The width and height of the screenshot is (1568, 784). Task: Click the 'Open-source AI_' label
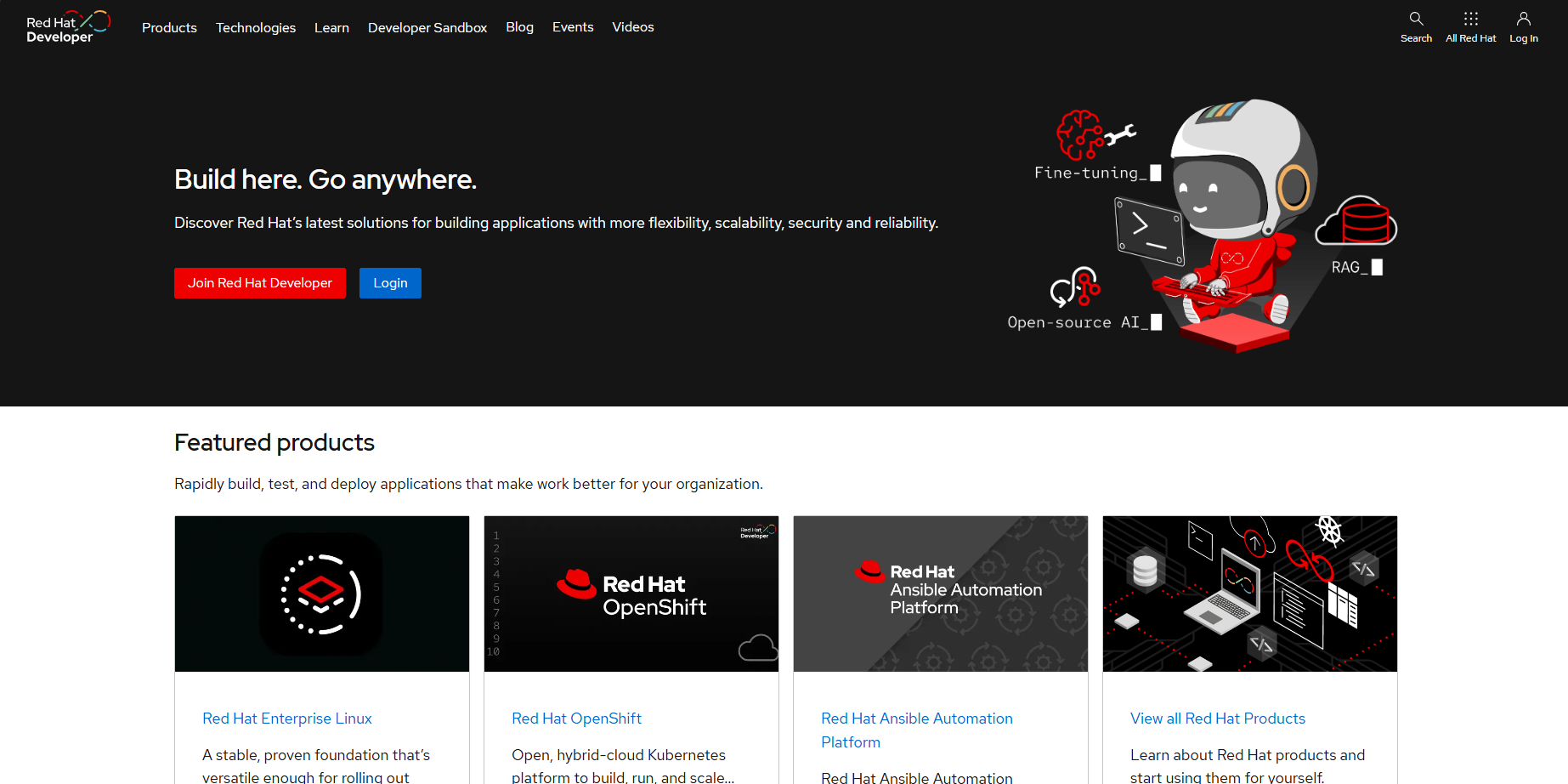[1084, 322]
